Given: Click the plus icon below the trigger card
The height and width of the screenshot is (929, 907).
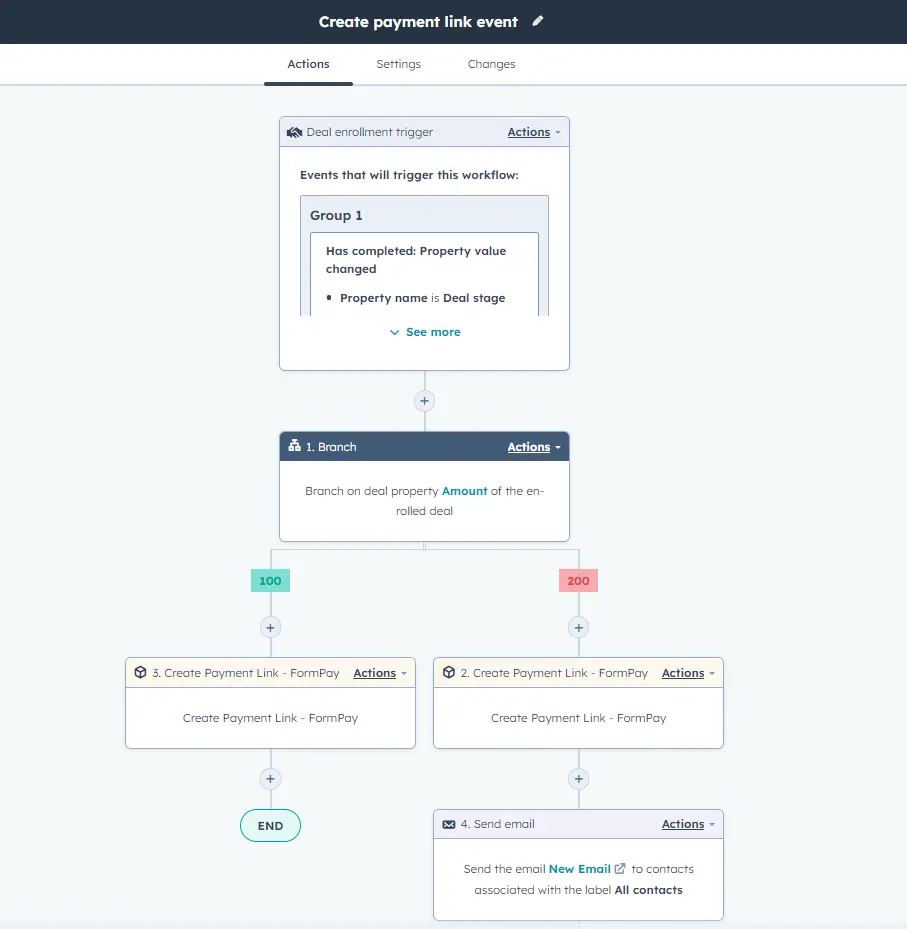Looking at the screenshot, I should tap(424, 400).
